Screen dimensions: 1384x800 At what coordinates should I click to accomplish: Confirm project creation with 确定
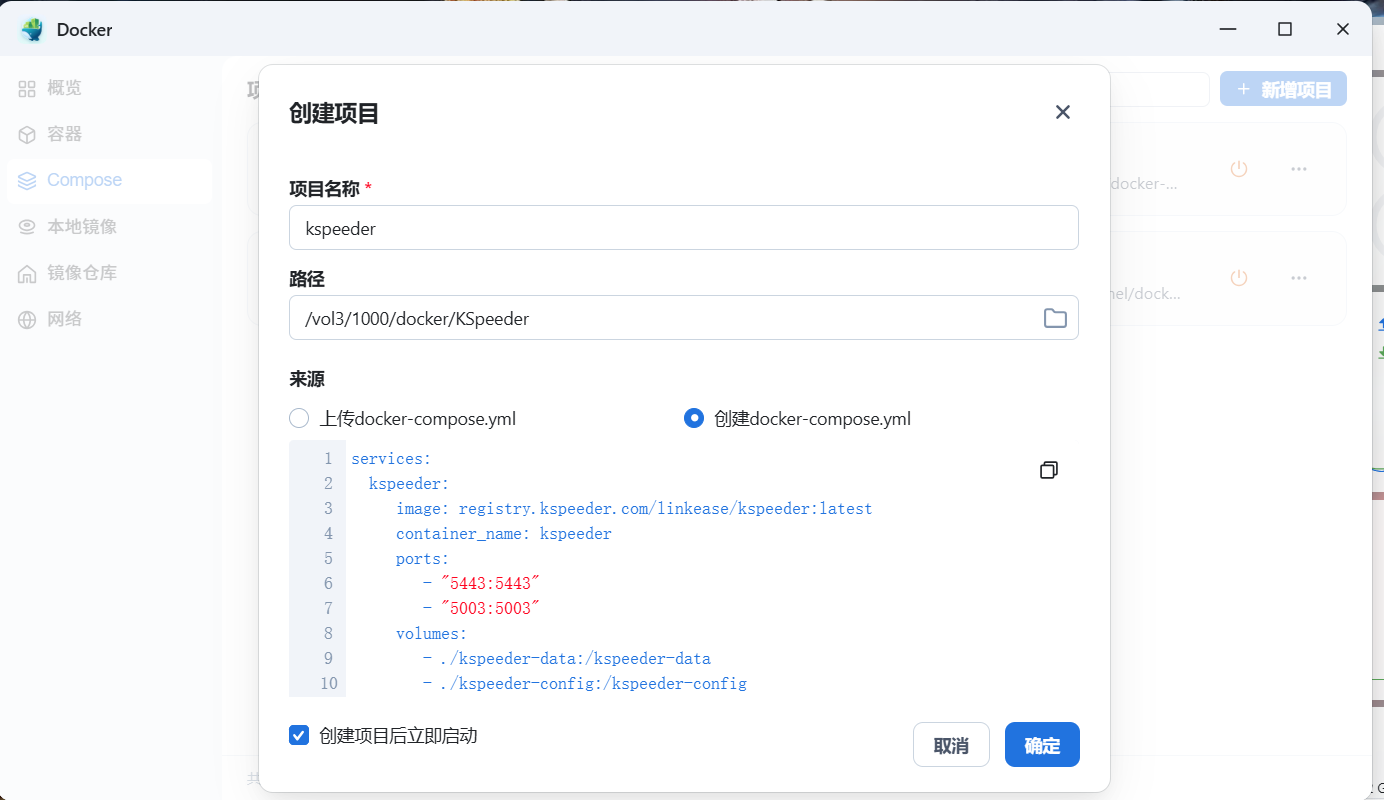(x=1042, y=745)
